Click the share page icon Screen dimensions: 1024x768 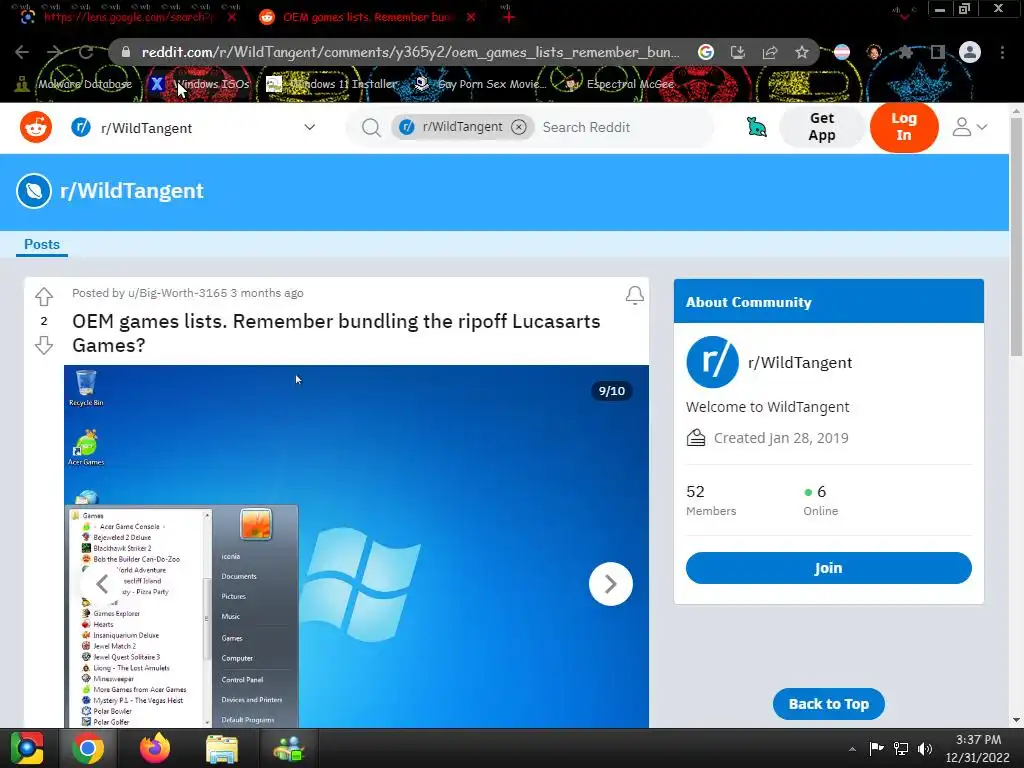pyautogui.click(x=769, y=52)
